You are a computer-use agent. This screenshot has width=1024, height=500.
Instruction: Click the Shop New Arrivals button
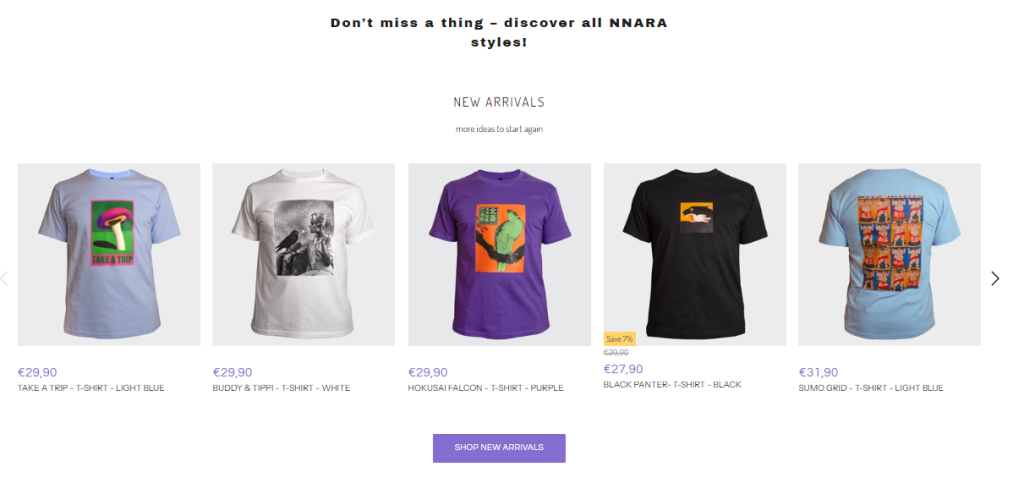[499, 448]
